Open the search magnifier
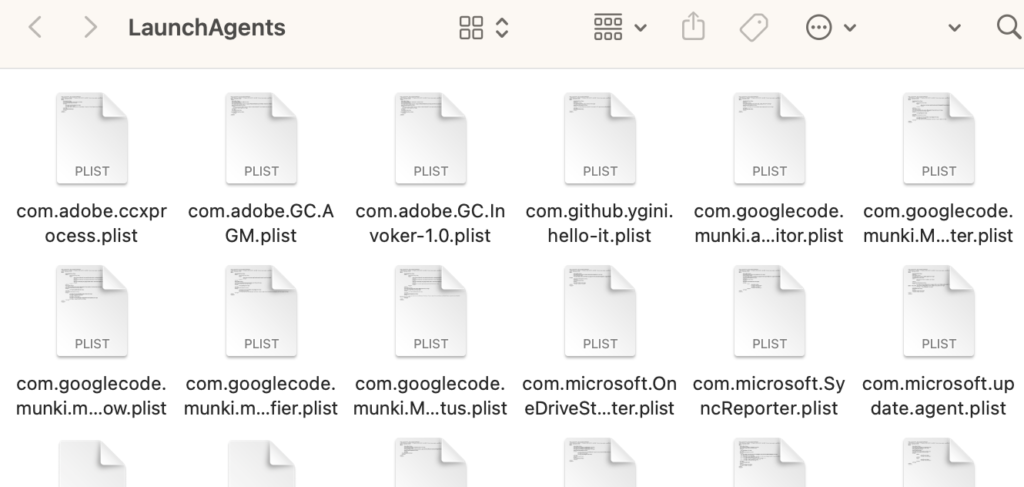 pos(1008,27)
